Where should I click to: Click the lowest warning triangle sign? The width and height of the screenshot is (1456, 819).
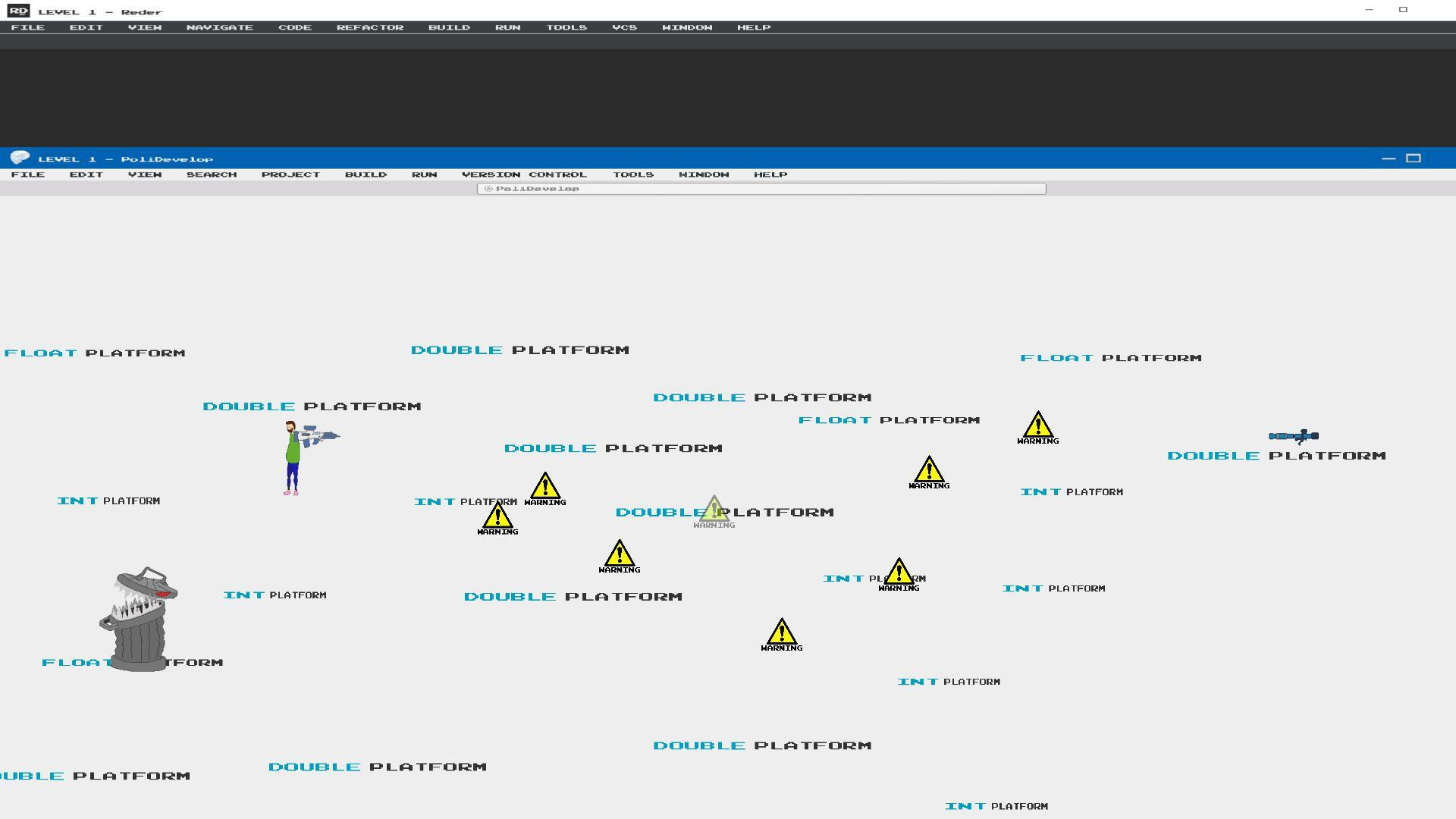782,635
